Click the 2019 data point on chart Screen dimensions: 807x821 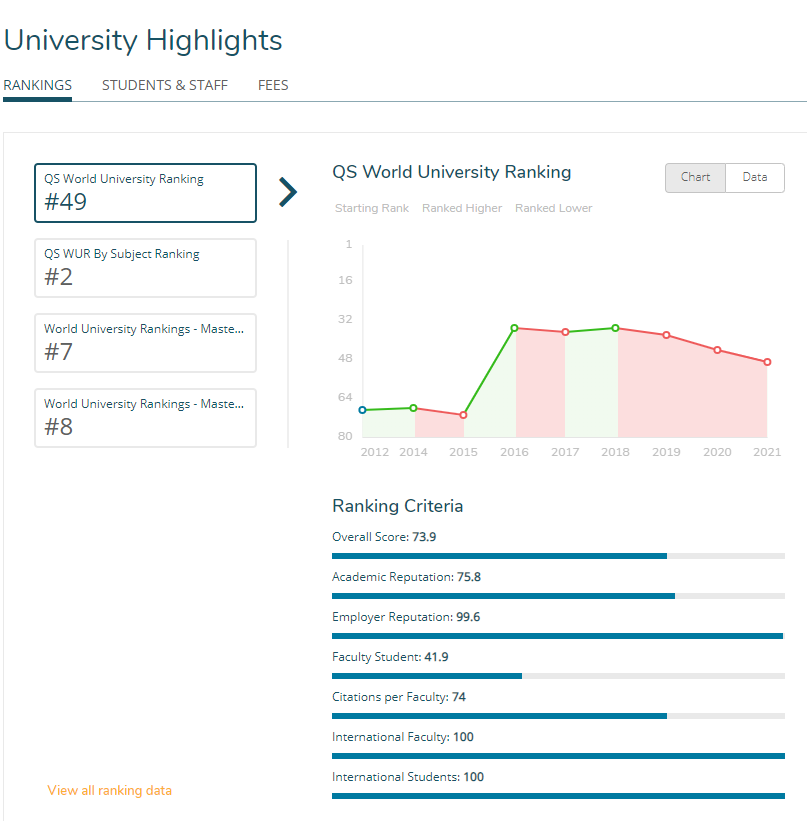pos(666,335)
